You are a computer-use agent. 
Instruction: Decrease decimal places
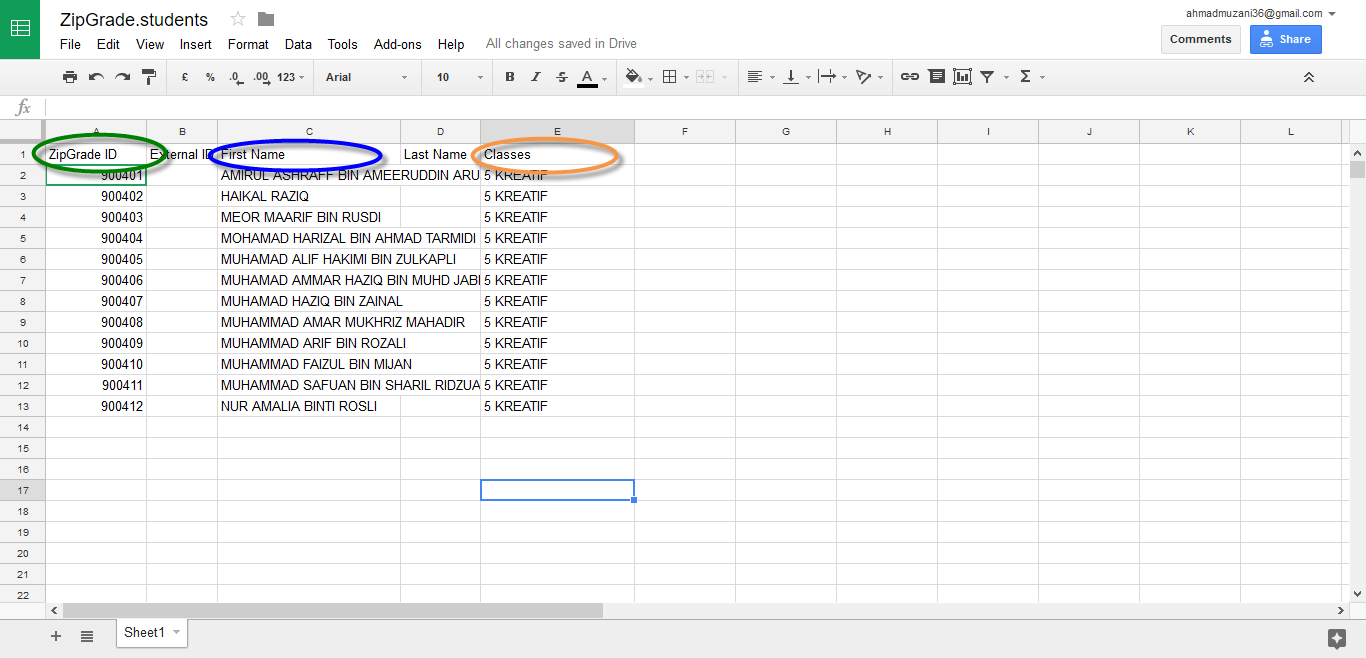pos(235,77)
